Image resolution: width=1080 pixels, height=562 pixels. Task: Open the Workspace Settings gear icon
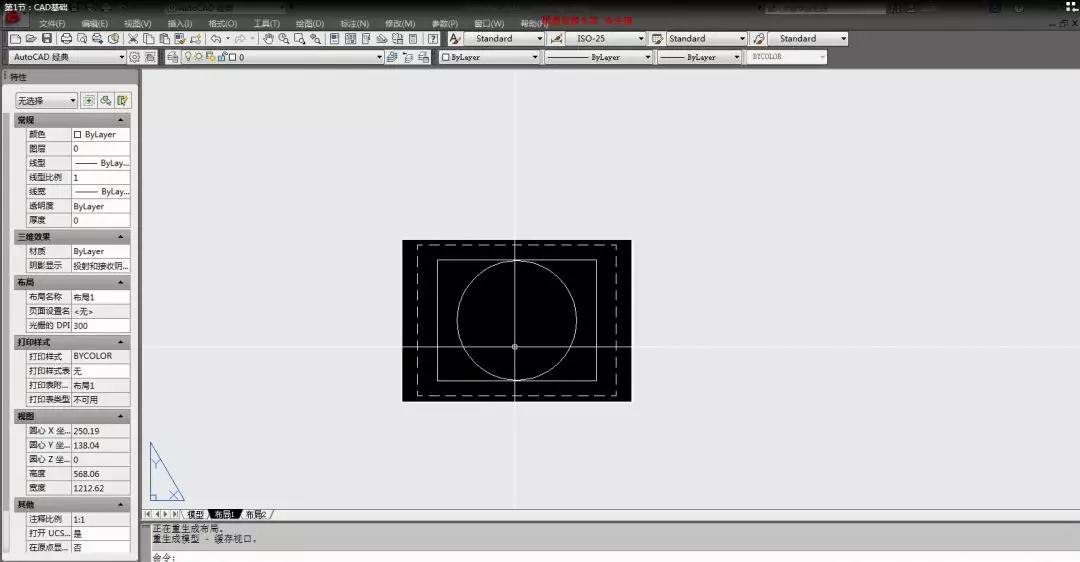click(135, 57)
